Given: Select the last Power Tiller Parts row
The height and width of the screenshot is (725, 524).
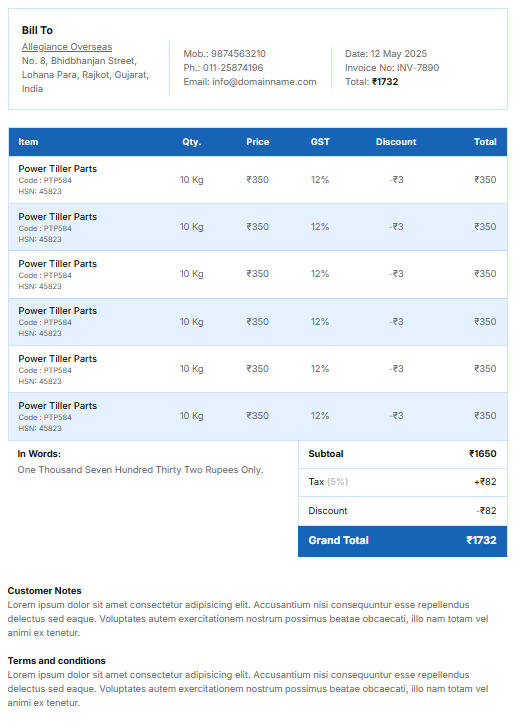Looking at the screenshot, I should click(x=258, y=417).
